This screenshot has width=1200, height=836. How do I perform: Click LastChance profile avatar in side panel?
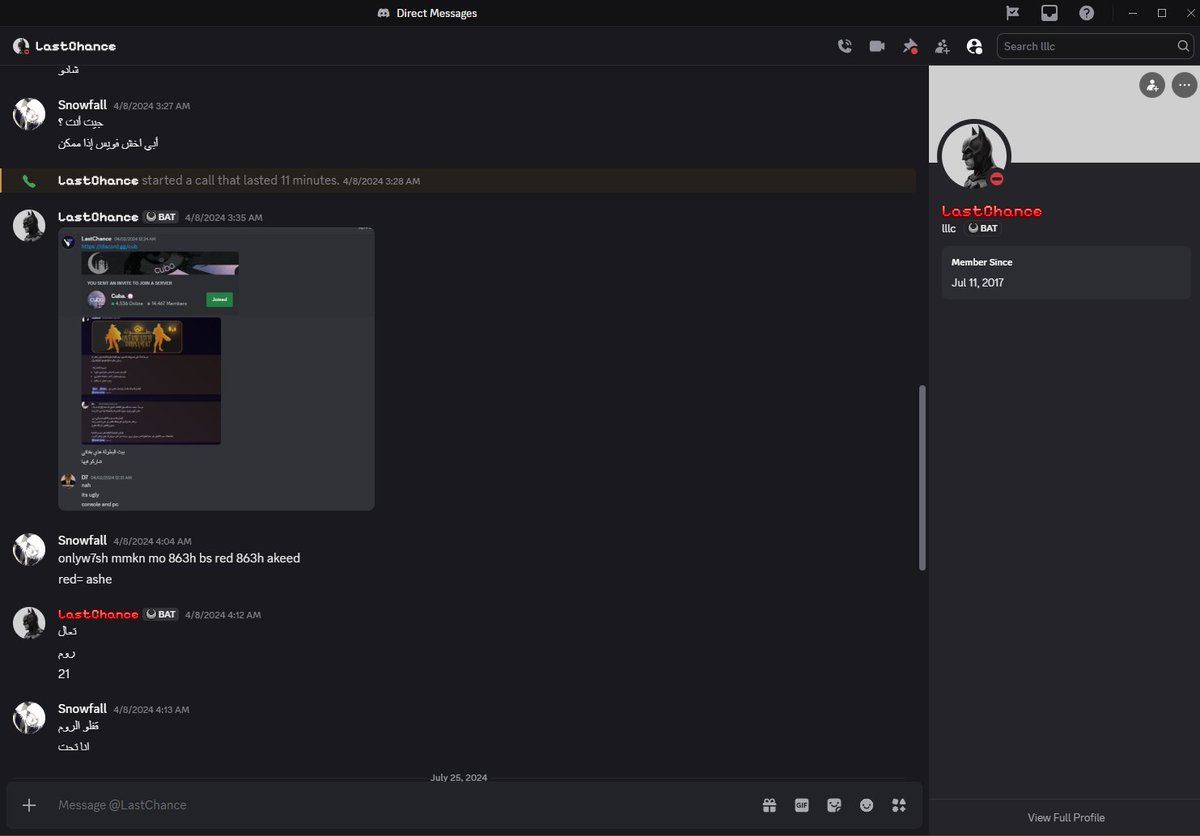coord(973,156)
